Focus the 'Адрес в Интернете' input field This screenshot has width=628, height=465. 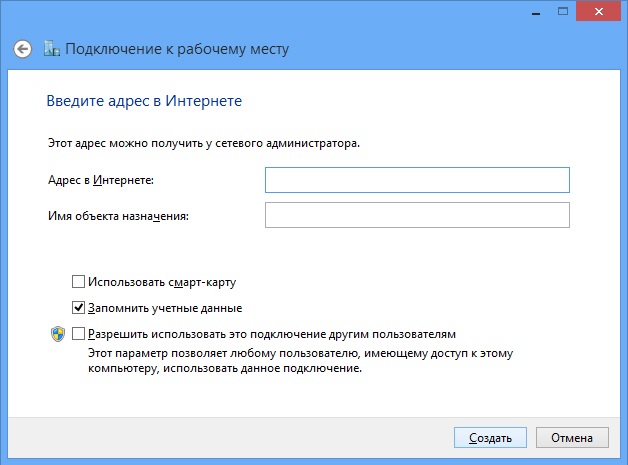click(x=416, y=179)
